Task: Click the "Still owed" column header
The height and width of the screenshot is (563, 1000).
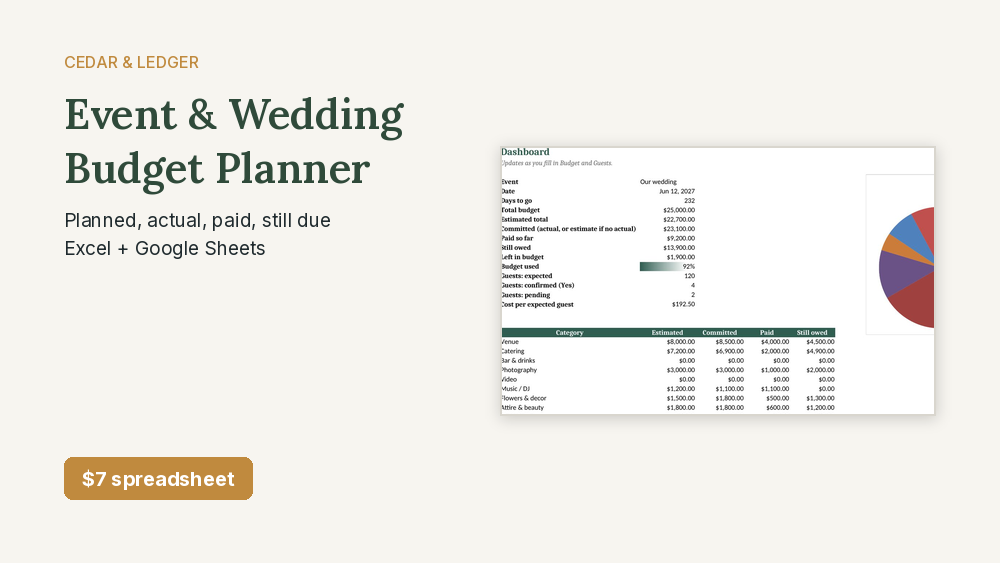Action: [x=812, y=333]
